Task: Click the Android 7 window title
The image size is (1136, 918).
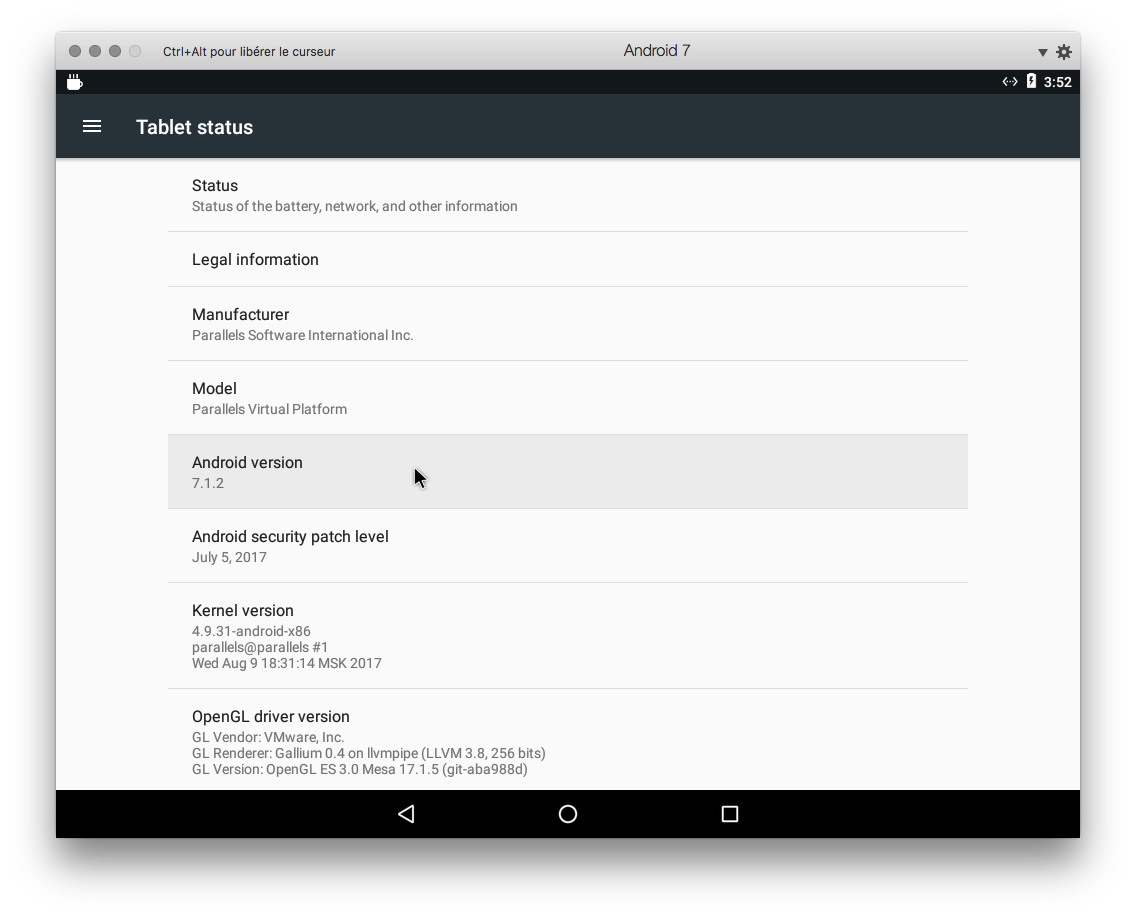Action: (x=656, y=51)
